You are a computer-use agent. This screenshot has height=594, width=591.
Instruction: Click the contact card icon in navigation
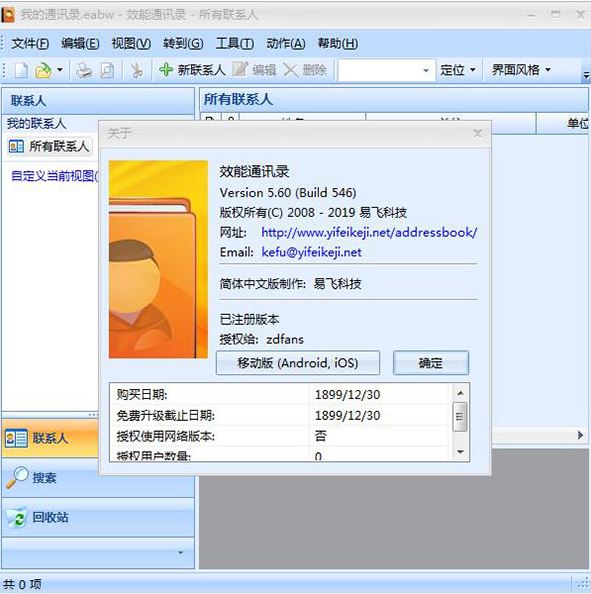coord(16,438)
